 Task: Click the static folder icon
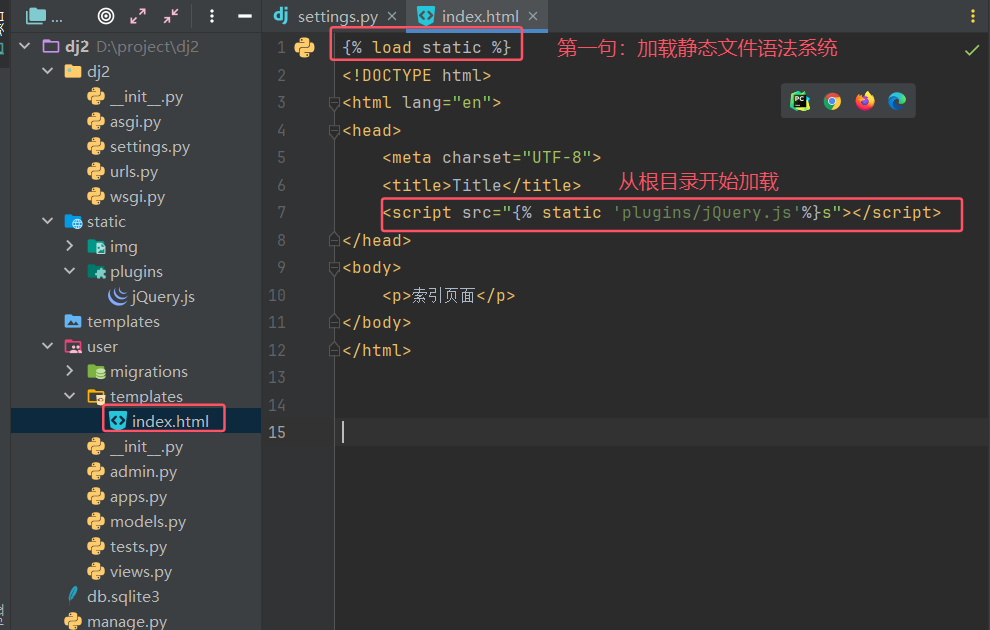(73, 222)
